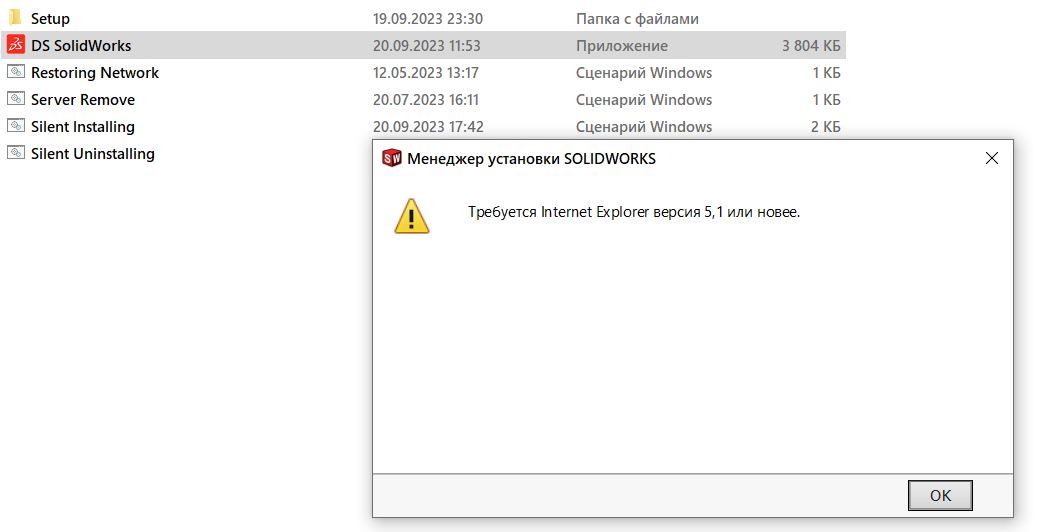Select the Setup folder name
This screenshot has height=532, width=1046.
pyautogui.click(x=50, y=19)
